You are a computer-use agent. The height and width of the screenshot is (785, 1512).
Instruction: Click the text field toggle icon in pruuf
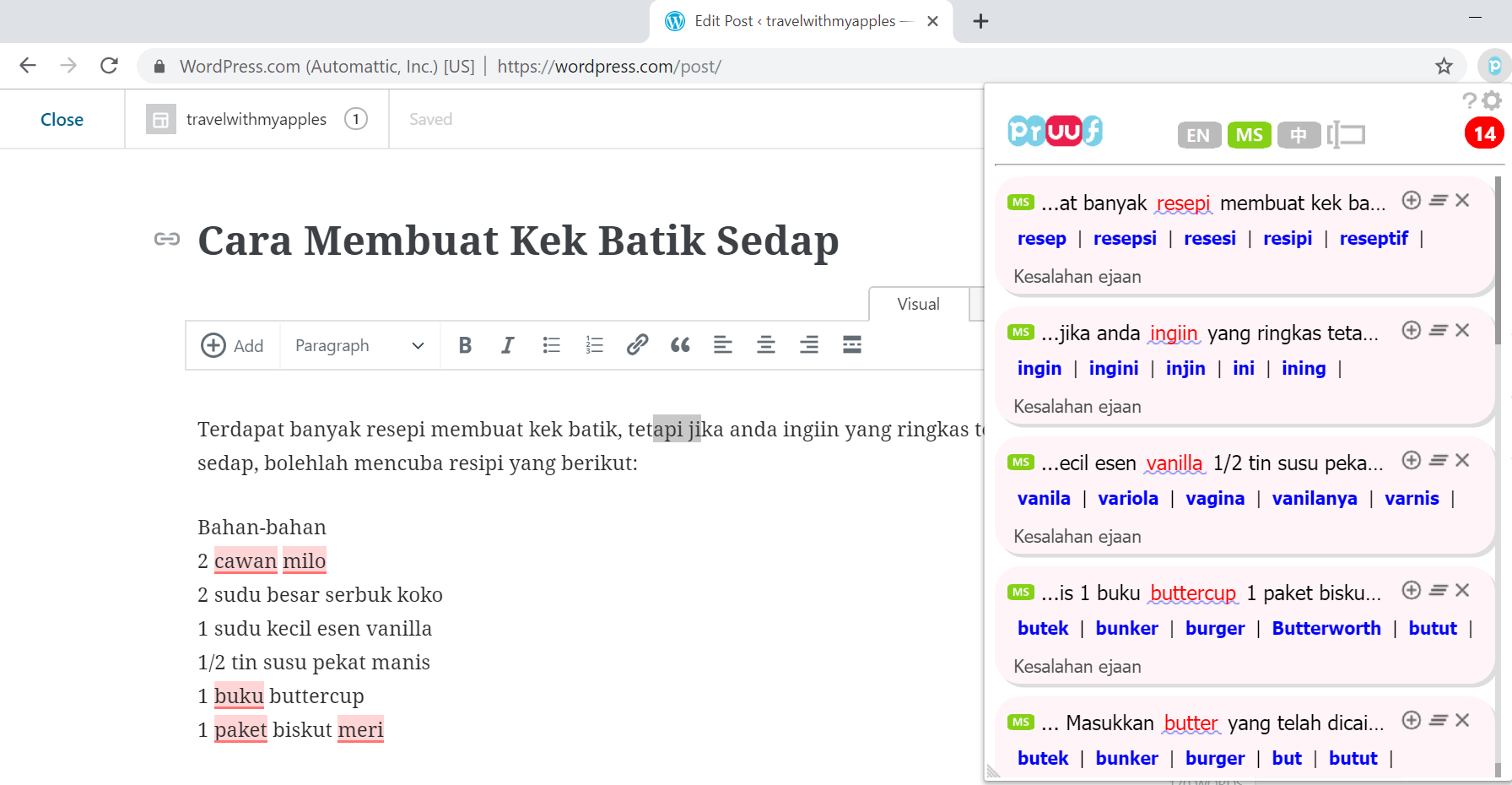coord(1346,134)
